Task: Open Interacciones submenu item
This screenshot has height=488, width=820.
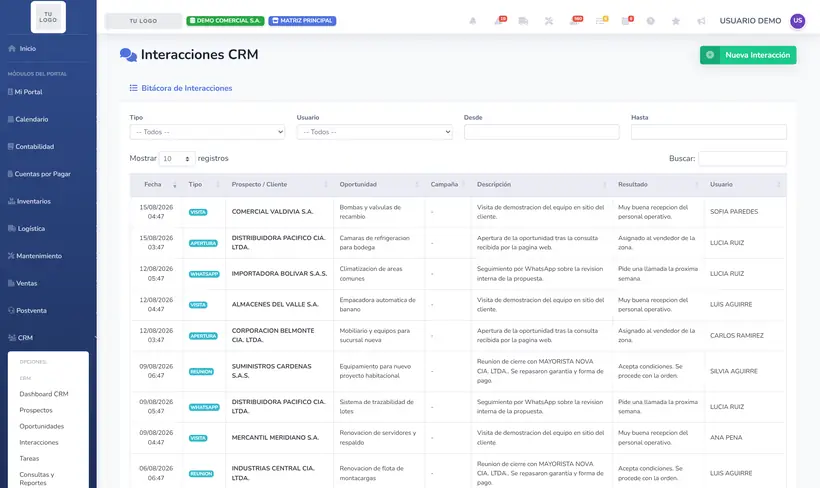Action: point(39,442)
